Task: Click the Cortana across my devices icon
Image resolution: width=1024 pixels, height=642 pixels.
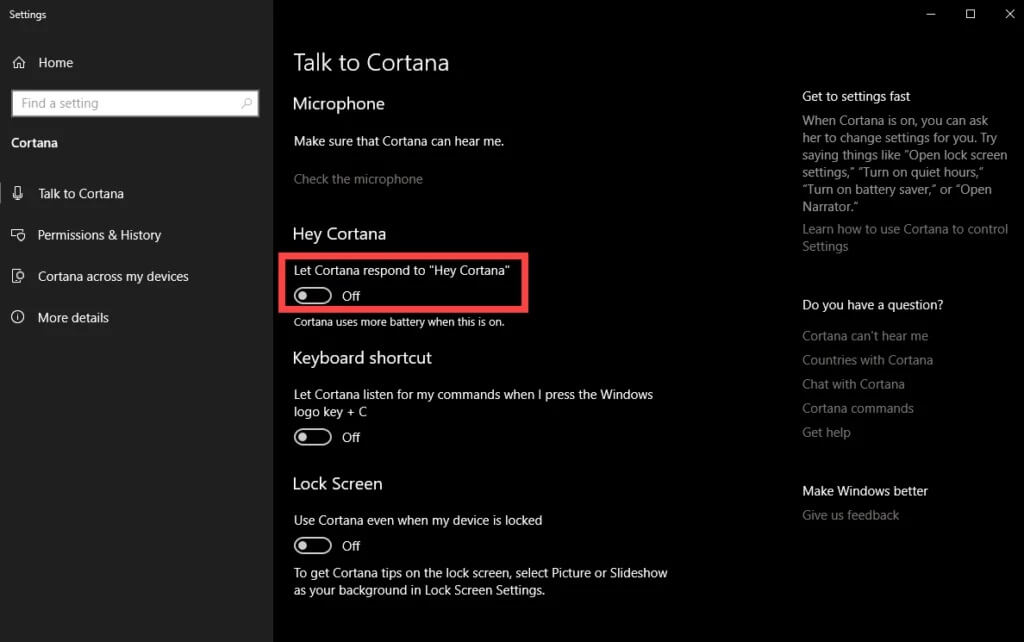Action: click(18, 276)
